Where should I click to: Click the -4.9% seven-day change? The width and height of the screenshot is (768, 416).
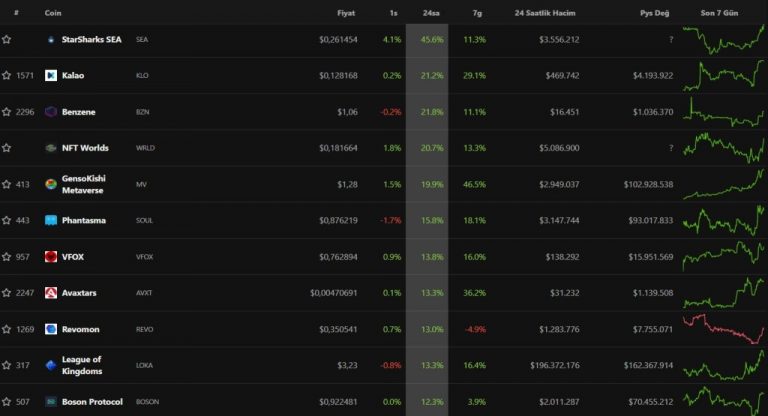point(475,329)
